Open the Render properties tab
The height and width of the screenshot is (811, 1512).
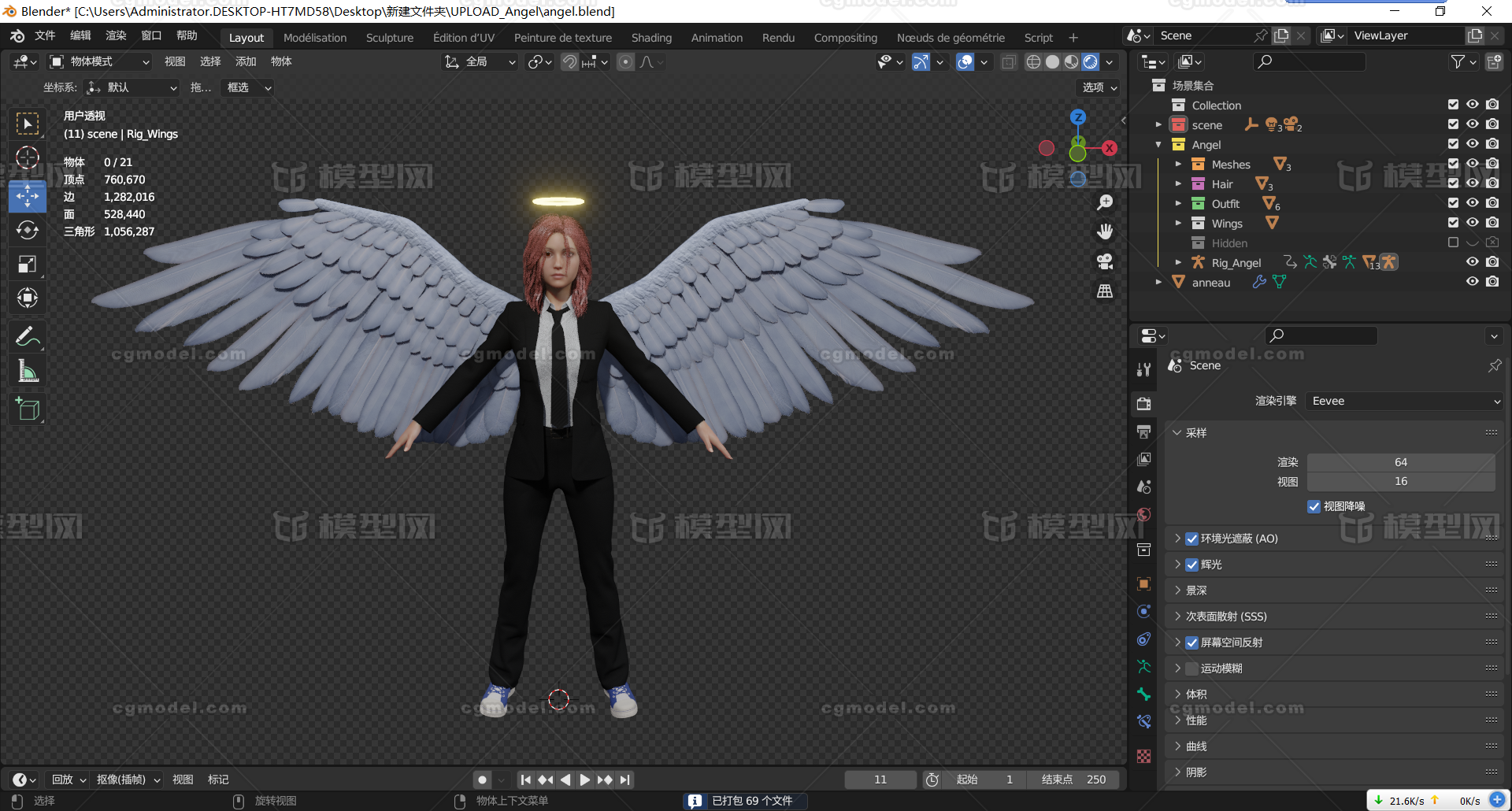pyautogui.click(x=1144, y=403)
